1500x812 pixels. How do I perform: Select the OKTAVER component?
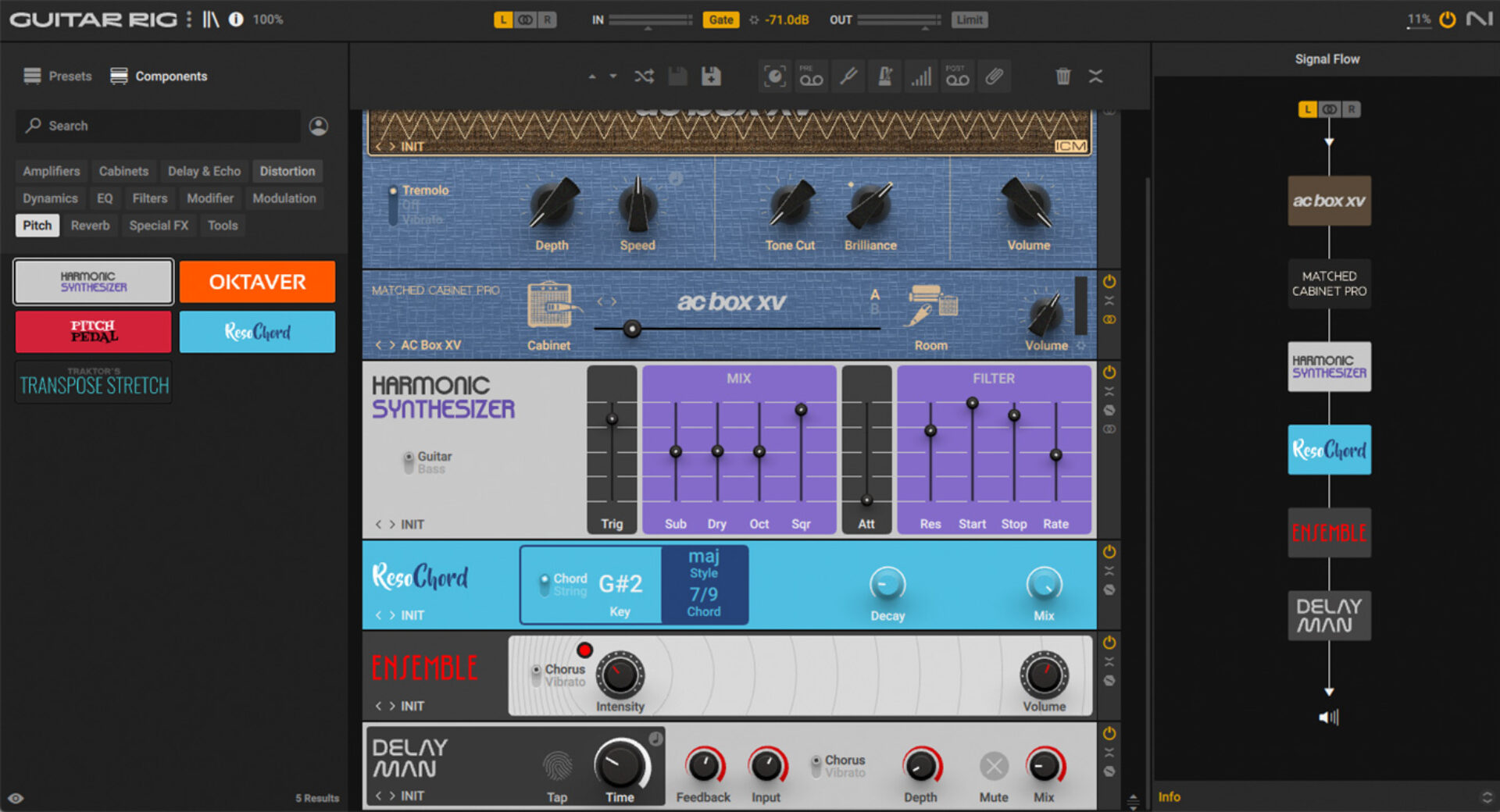257,282
